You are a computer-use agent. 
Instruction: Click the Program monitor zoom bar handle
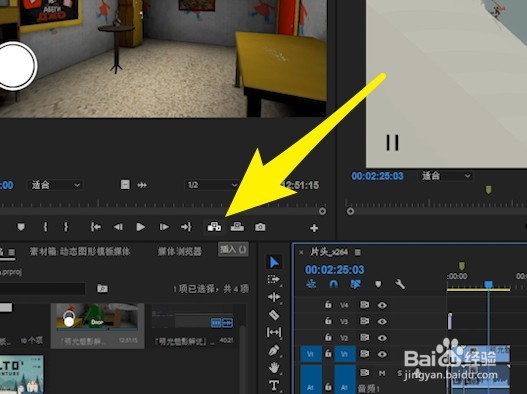click(x=350, y=211)
